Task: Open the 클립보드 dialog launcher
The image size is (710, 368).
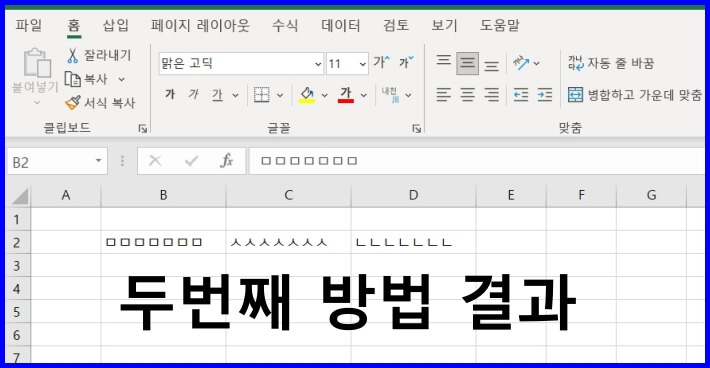Action: [143, 129]
